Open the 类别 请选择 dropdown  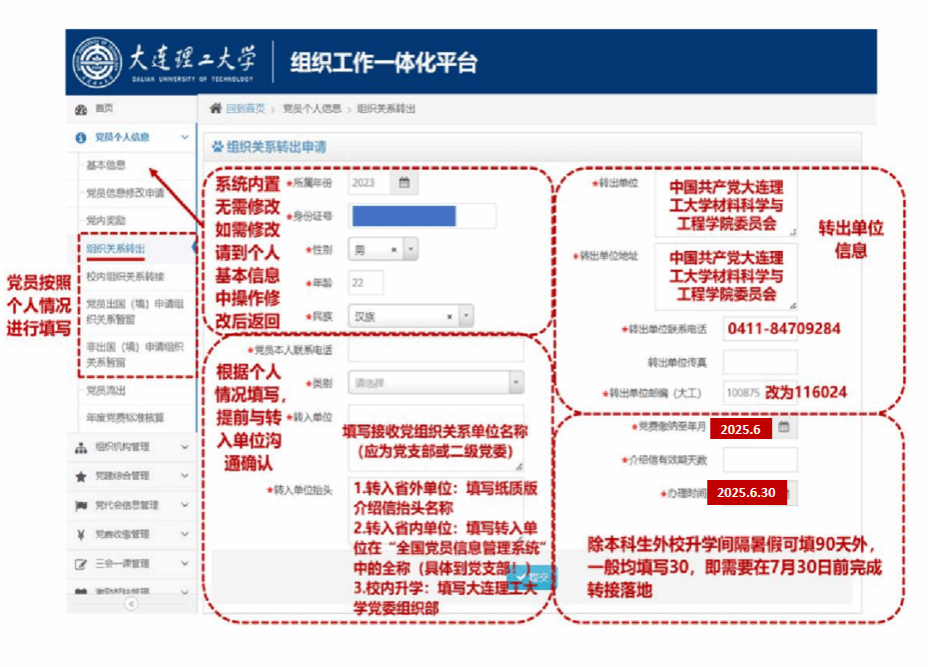(x=515, y=382)
